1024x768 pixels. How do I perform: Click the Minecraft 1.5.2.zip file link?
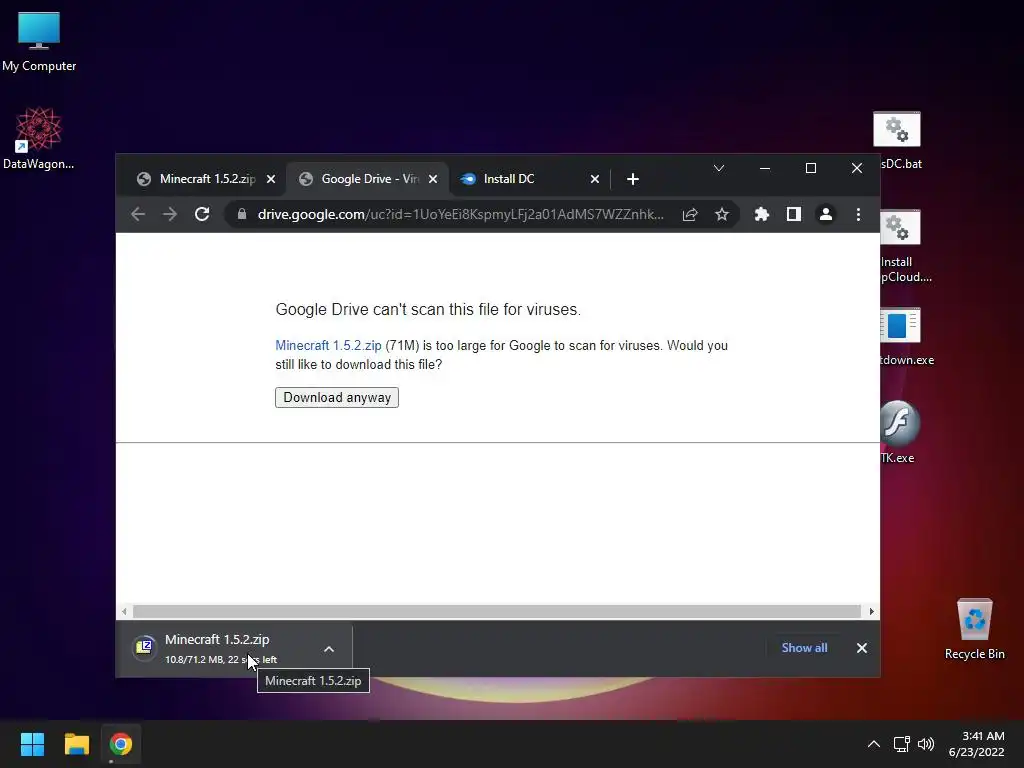point(328,345)
